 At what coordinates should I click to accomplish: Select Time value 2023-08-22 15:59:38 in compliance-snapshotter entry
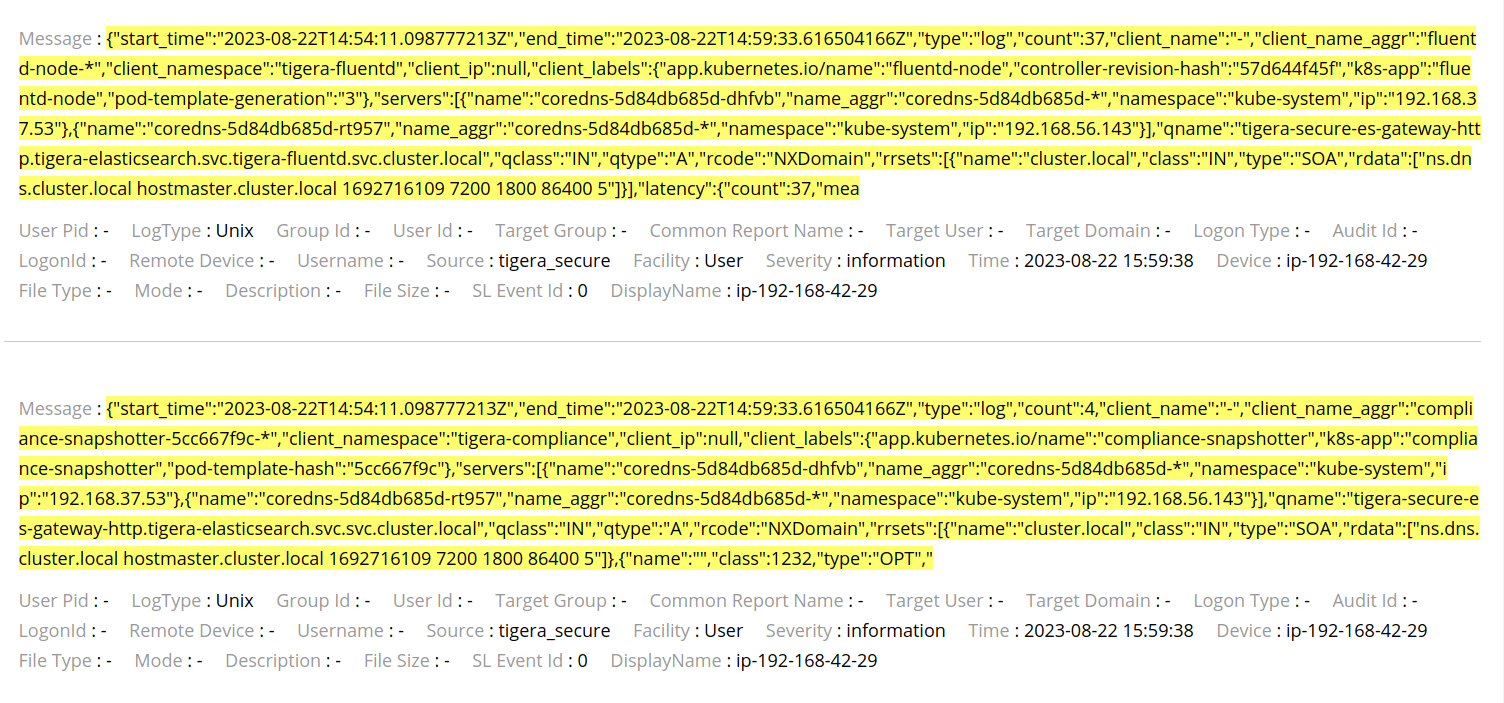tap(1109, 631)
